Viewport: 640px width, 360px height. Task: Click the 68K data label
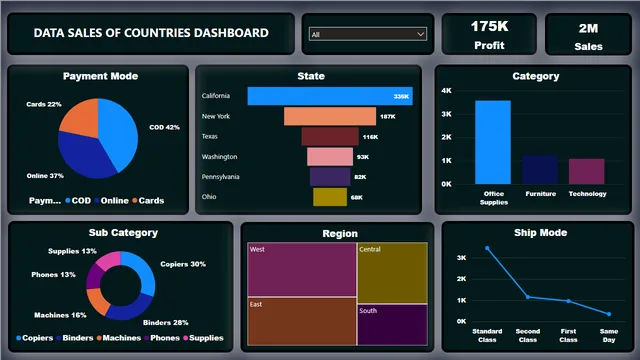[x=357, y=198]
